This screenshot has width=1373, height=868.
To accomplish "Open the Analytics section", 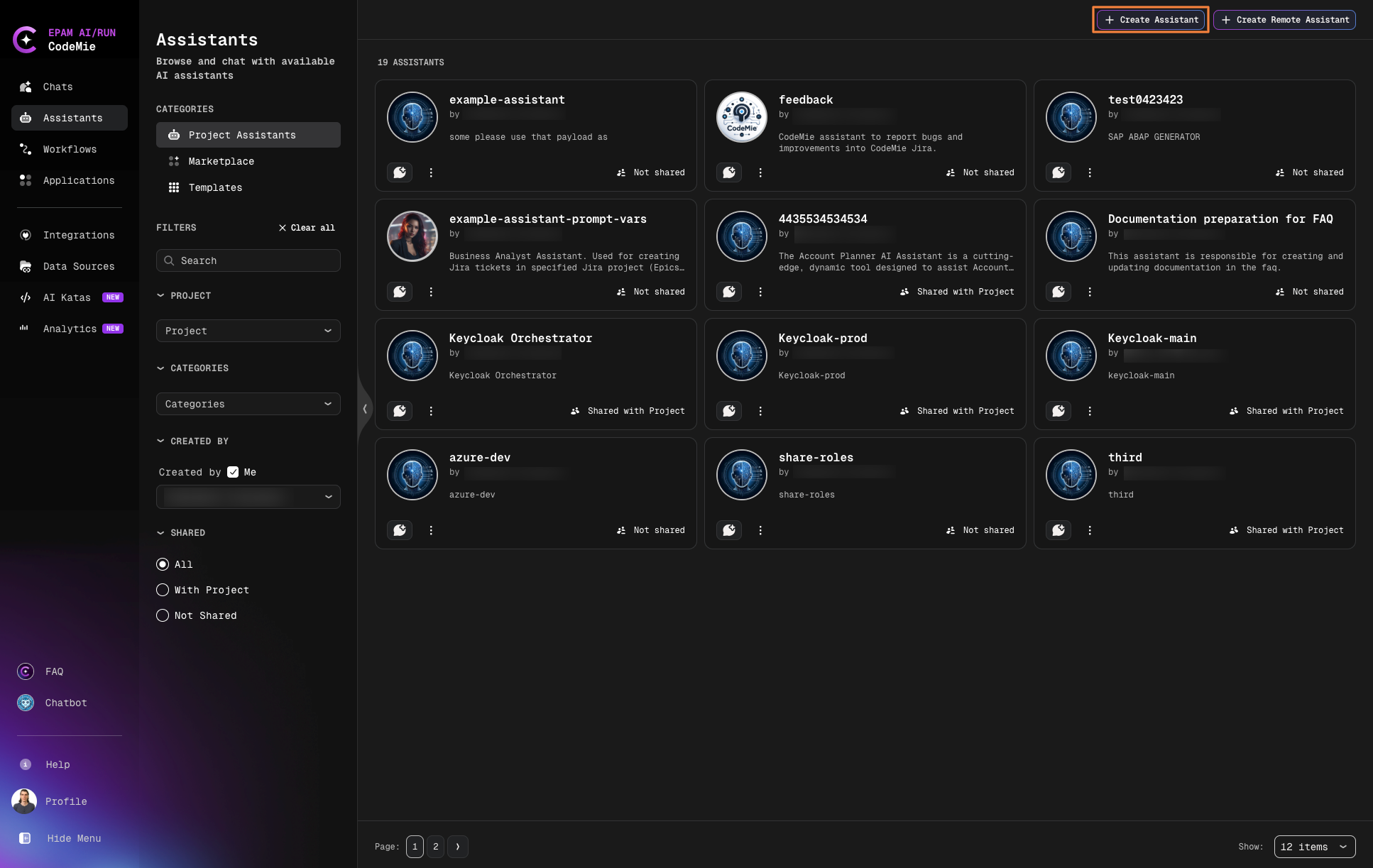I will pos(70,329).
